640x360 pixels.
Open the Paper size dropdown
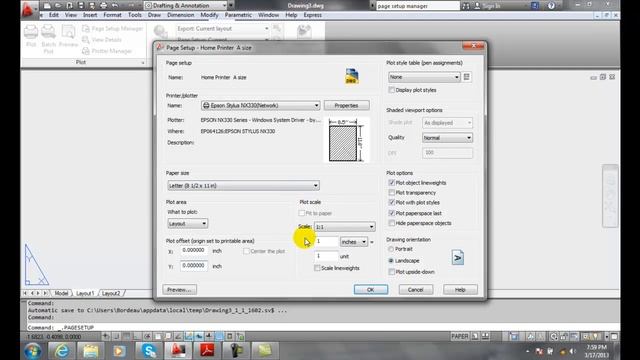(243, 185)
